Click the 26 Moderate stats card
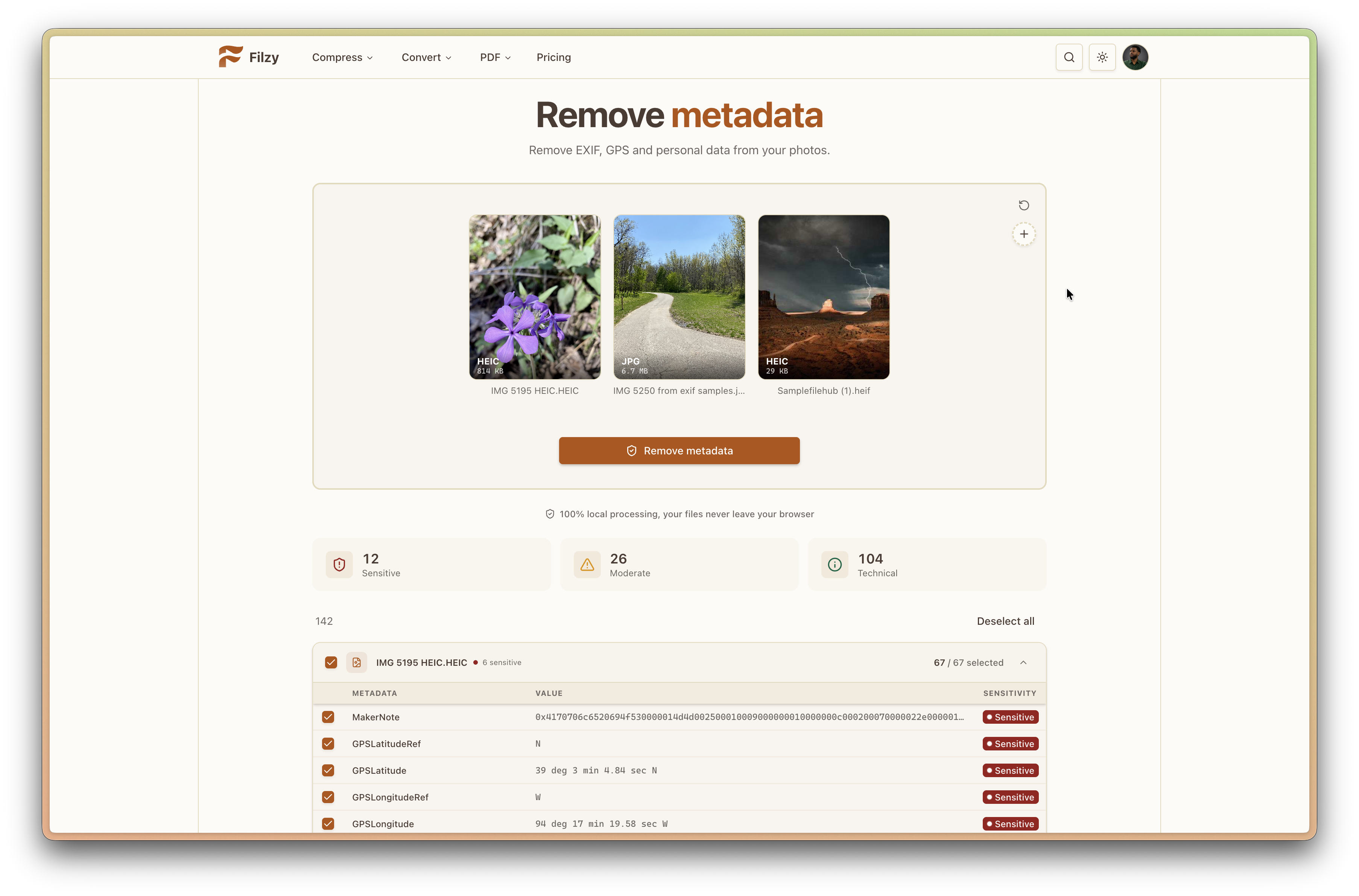 pos(679,564)
